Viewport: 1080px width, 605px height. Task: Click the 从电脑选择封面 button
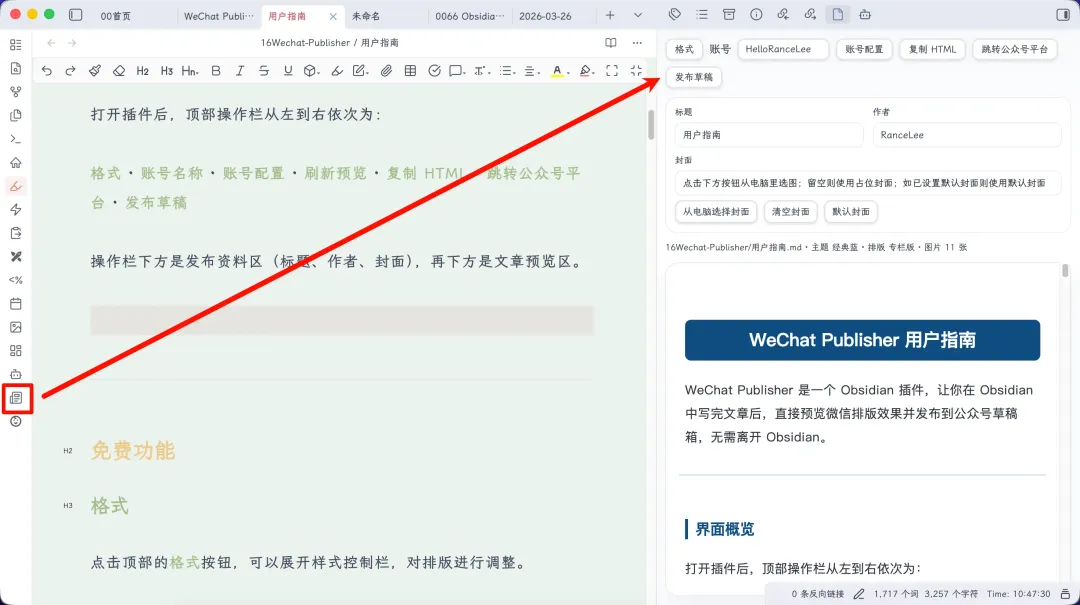tap(716, 212)
